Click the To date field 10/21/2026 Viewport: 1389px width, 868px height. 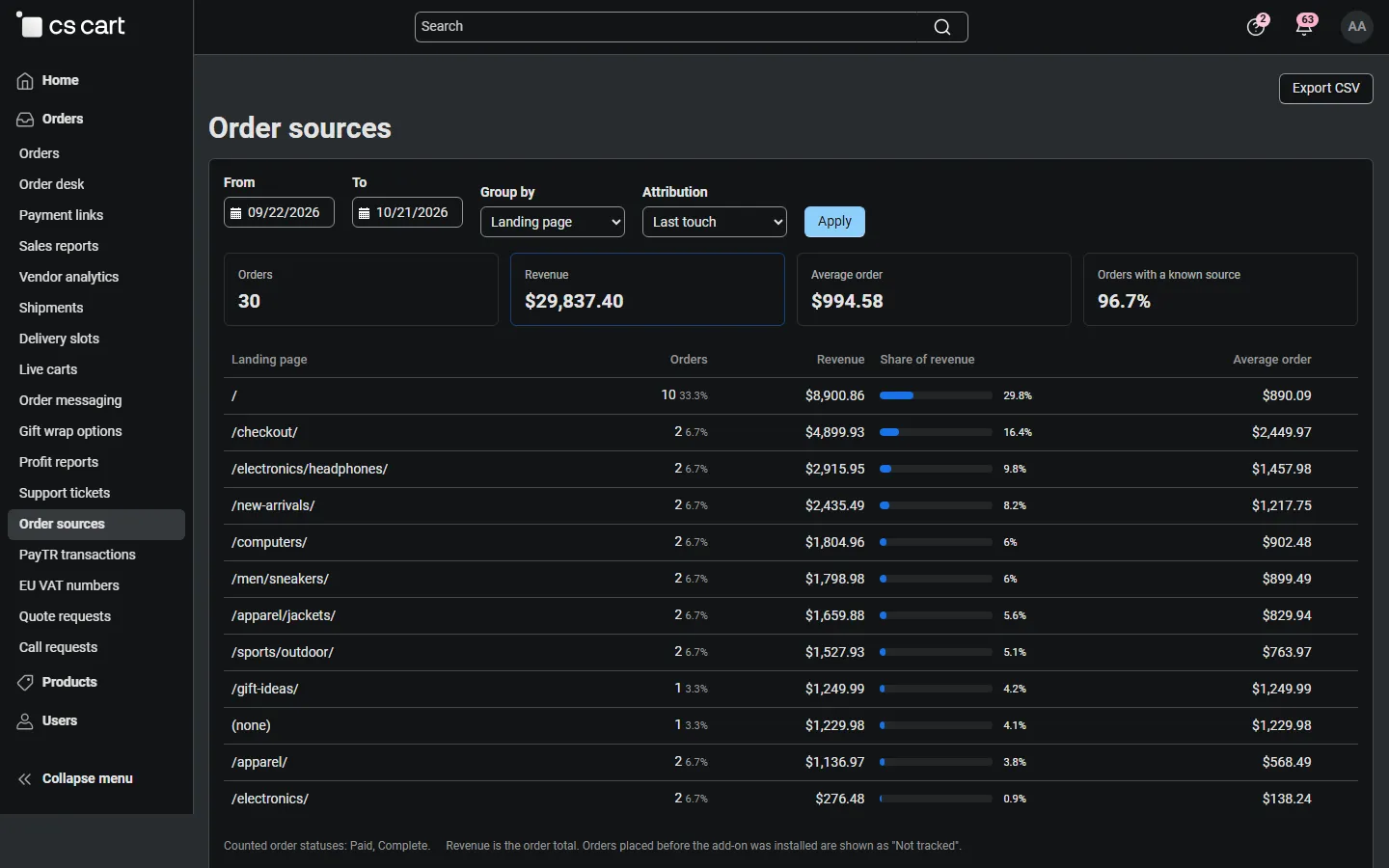click(x=407, y=212)
